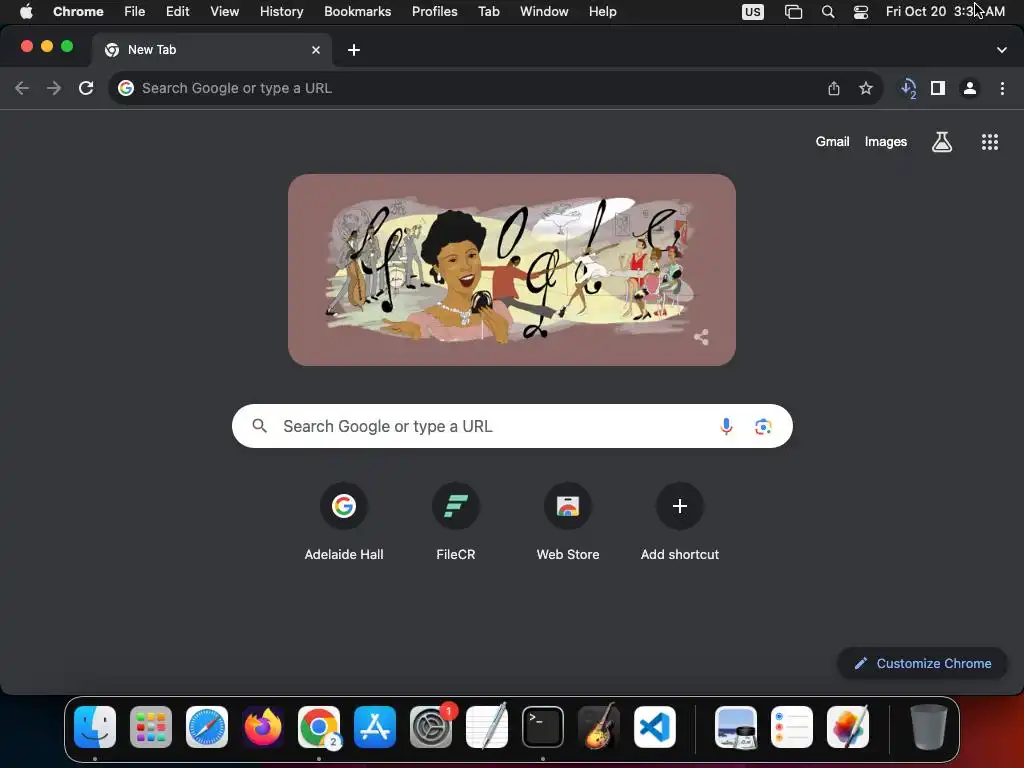Open the US input source menu
This screenshot has width=1024, height=768.
point(752,12)
